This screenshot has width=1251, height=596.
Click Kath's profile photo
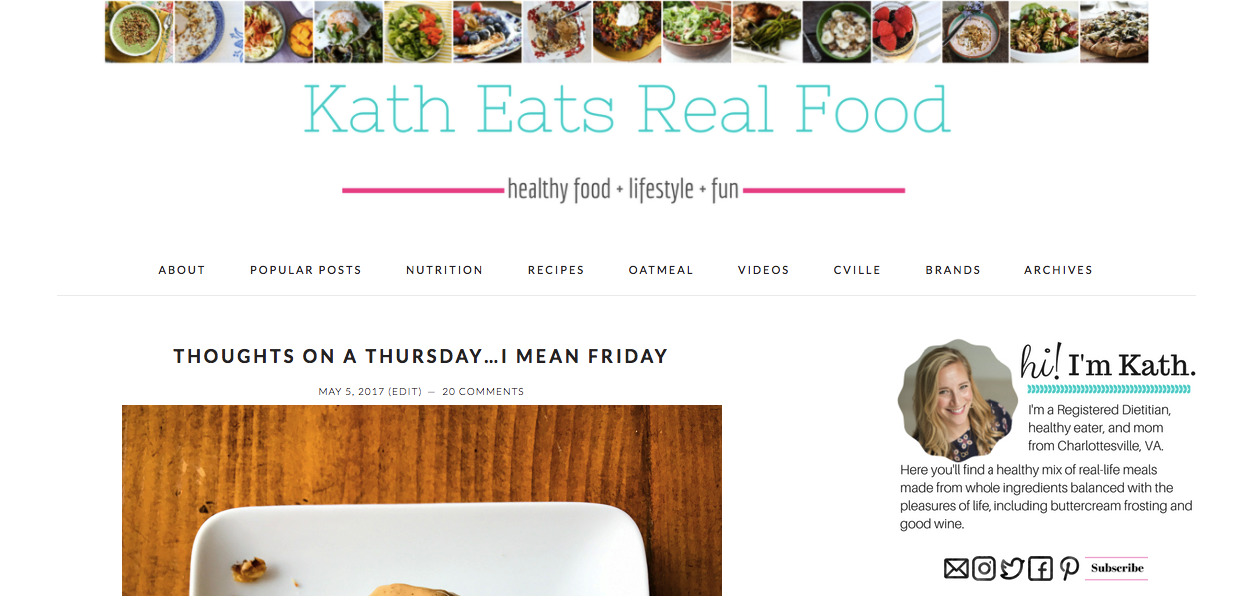(957, 399)
